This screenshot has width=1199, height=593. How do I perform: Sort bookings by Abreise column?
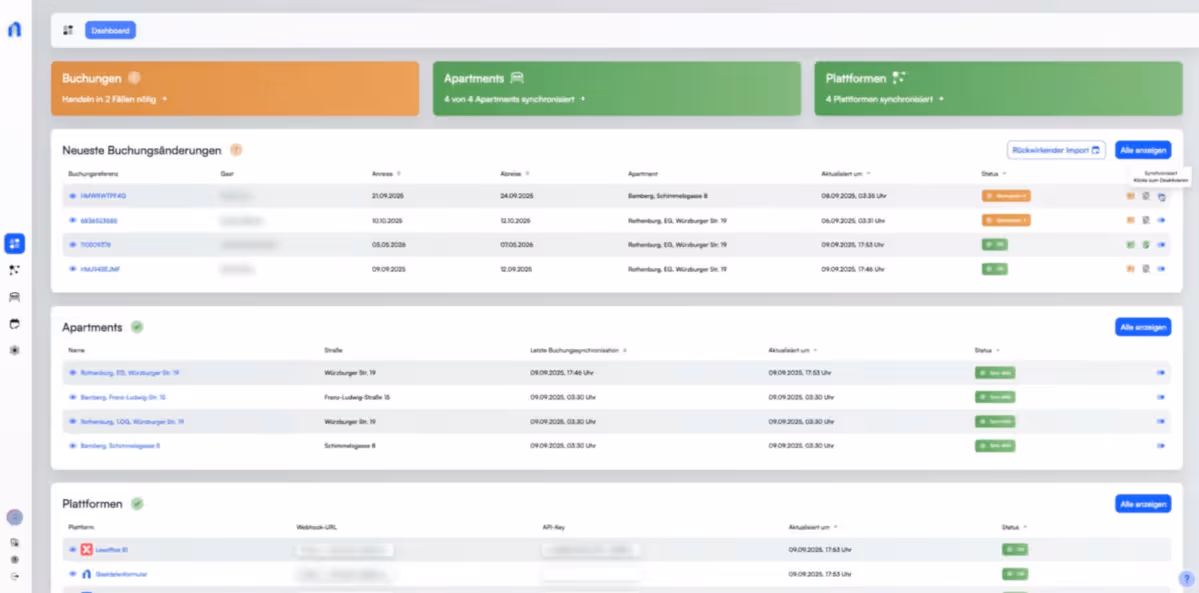point(515,174)
